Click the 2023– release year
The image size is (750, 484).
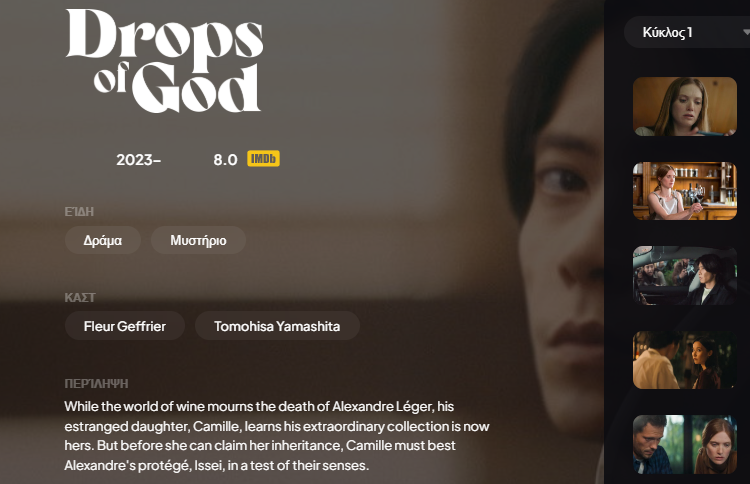[x=138, y=160]
